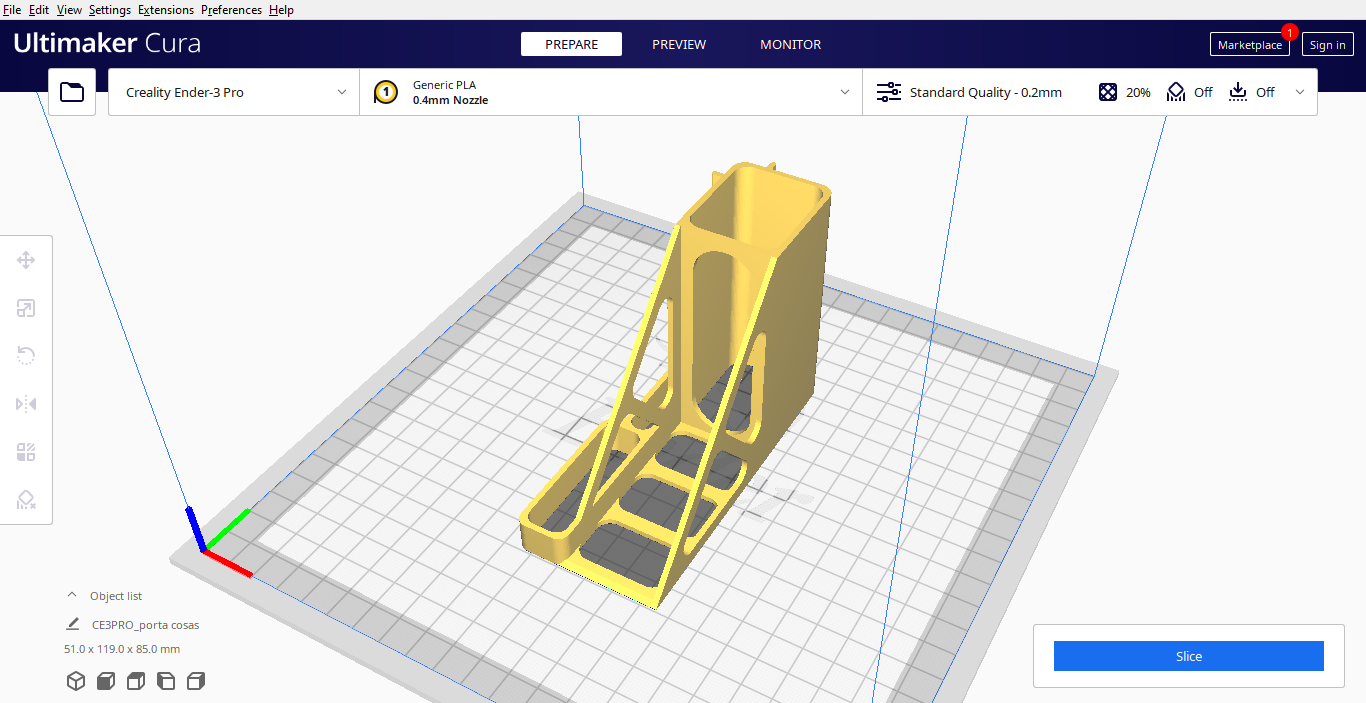Viewport: 1366px width, 703px height.
Task: Switch to the PREVIEW stage
Action: (679, 44)
